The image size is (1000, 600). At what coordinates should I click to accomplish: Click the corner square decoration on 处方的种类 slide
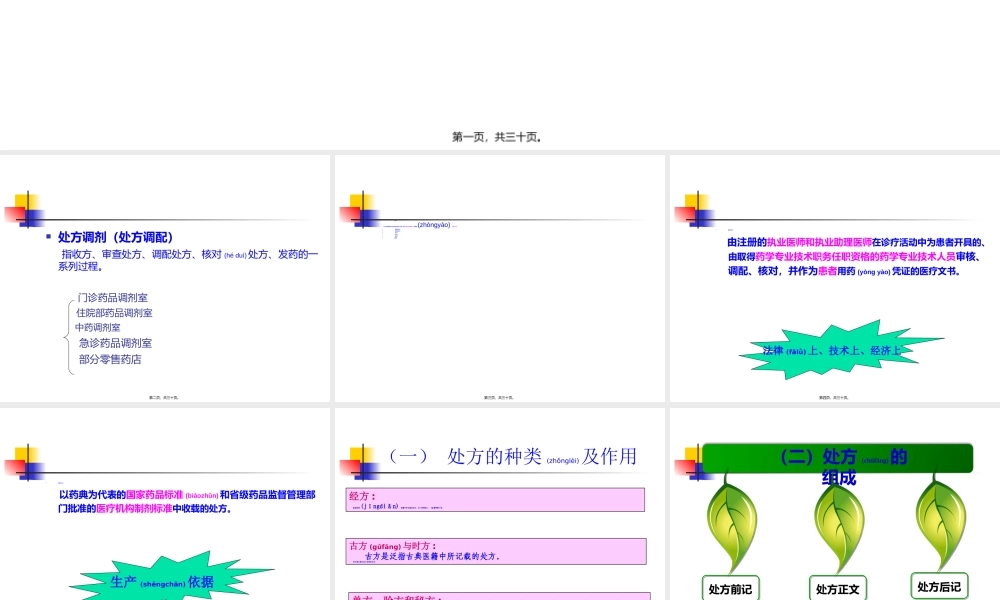coord(360,460)
